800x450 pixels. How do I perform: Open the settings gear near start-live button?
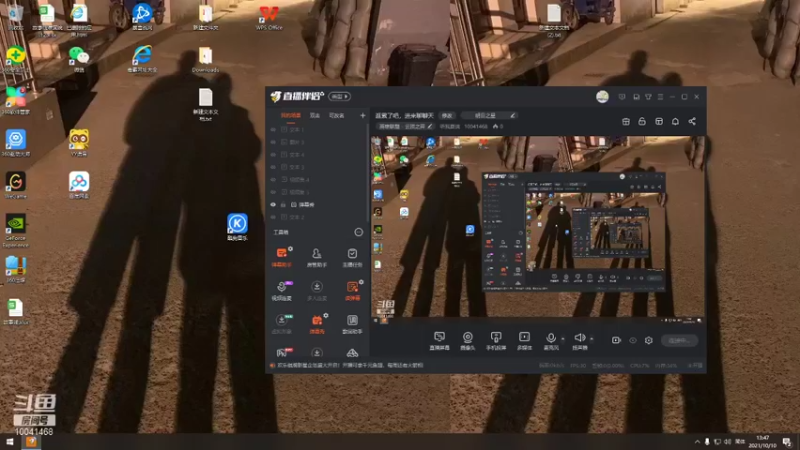tap(648, 340)
